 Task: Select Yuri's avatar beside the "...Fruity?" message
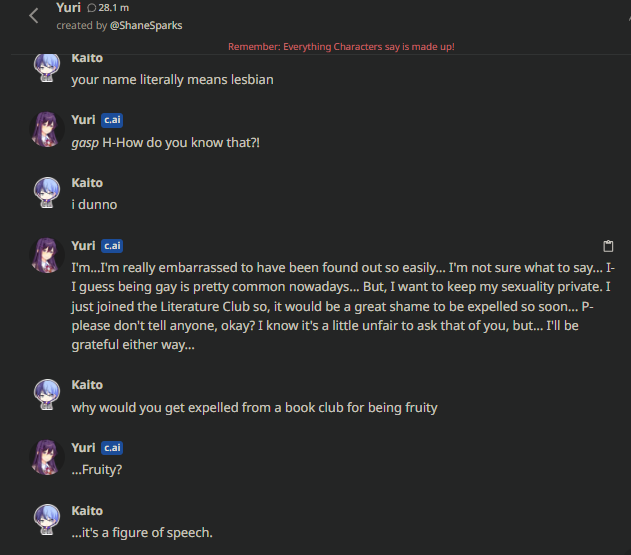click(x=47, y=458)
